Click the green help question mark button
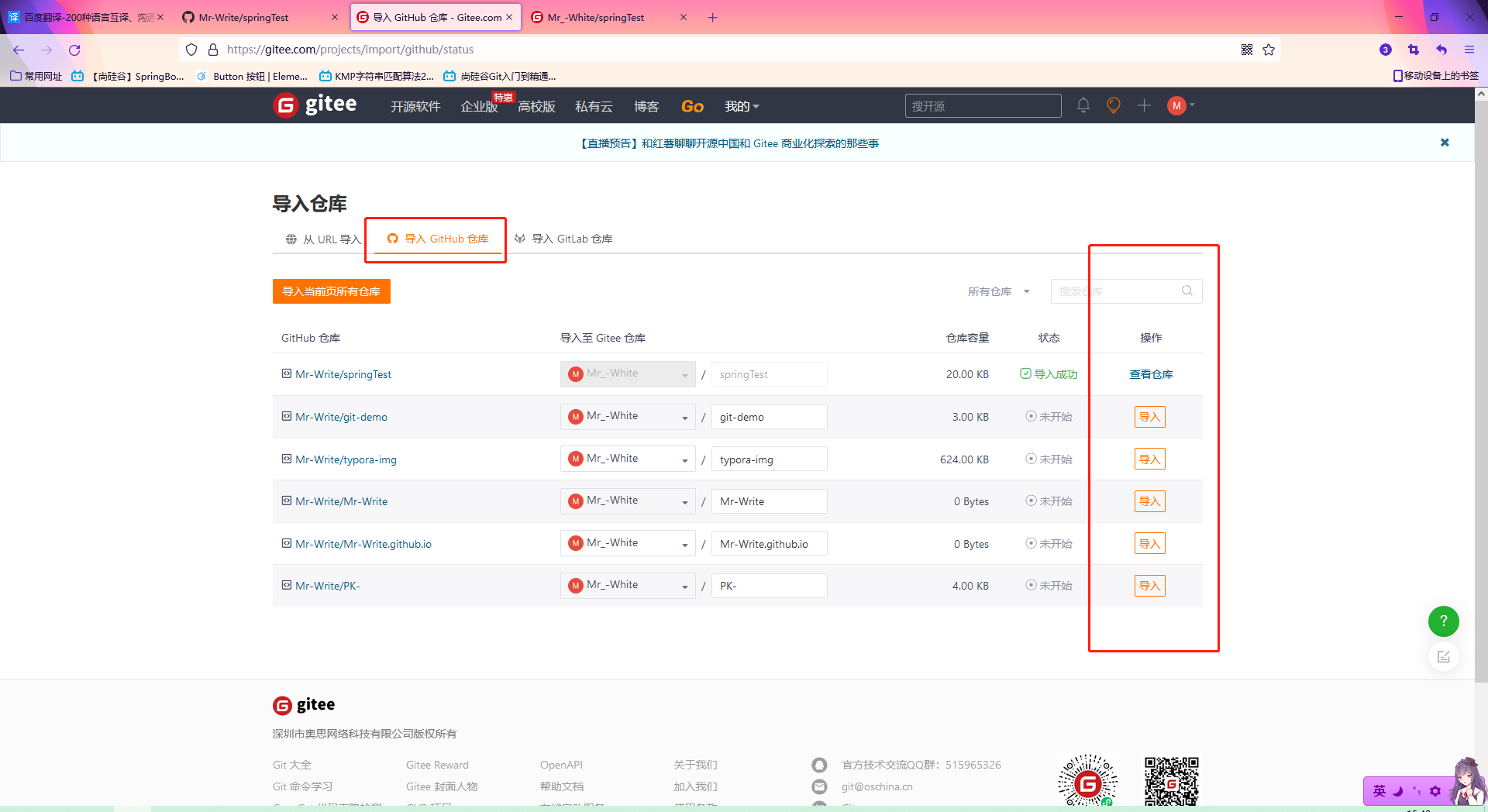1488x812 pixels. [1443, 621]
